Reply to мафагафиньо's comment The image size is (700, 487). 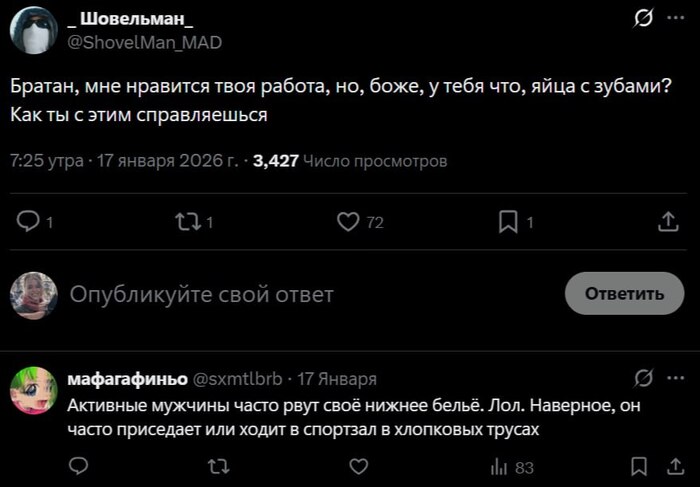pyautogui.click(x=80, y=466)
